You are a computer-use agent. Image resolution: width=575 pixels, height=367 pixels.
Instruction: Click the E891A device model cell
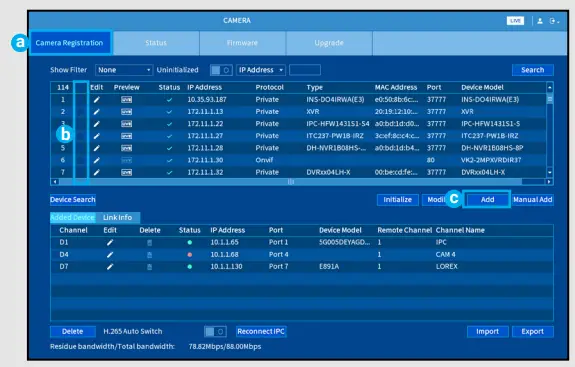click(329, 267)
